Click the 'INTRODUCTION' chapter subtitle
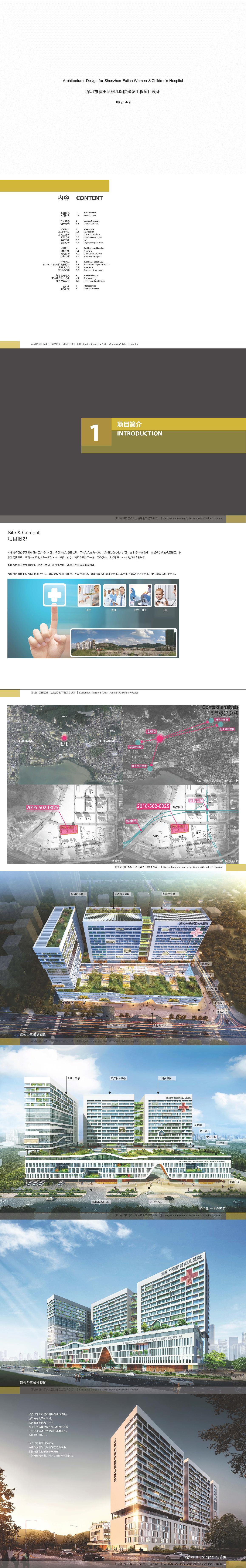The image size is (246, 1568). pyautogui.click(x=140, y=433)
